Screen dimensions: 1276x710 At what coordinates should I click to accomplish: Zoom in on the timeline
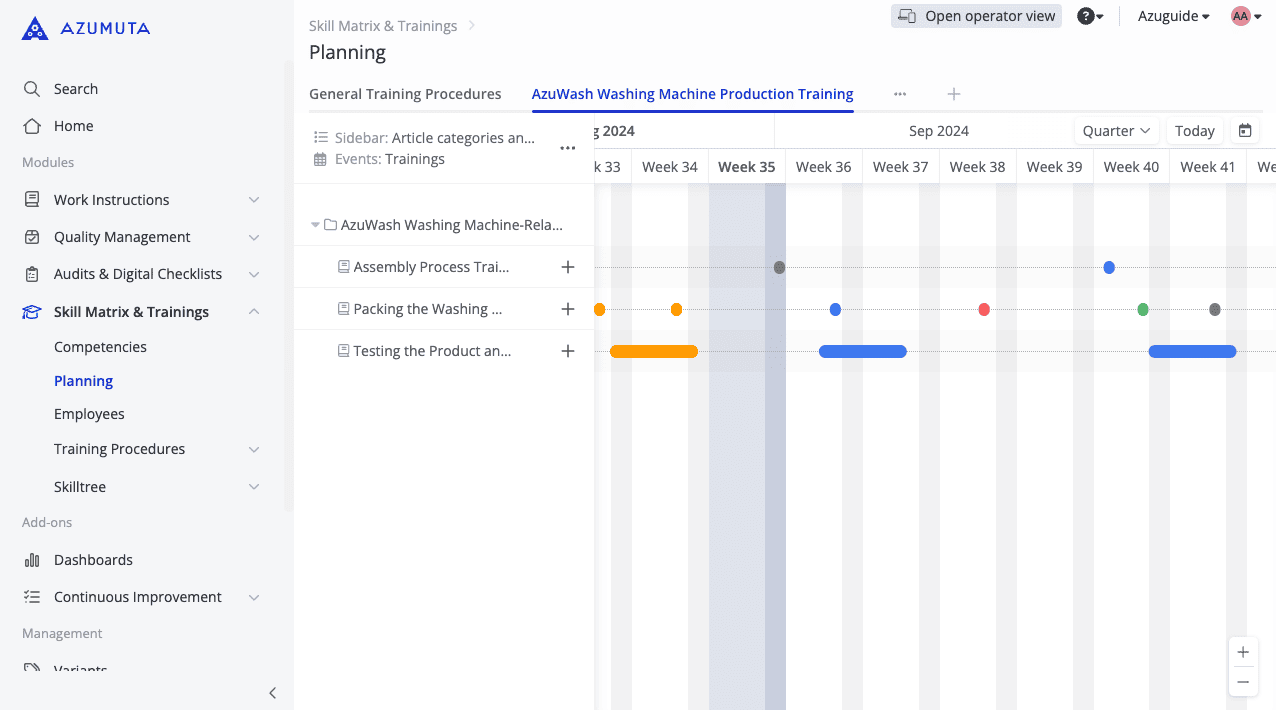pos(1242,652)
